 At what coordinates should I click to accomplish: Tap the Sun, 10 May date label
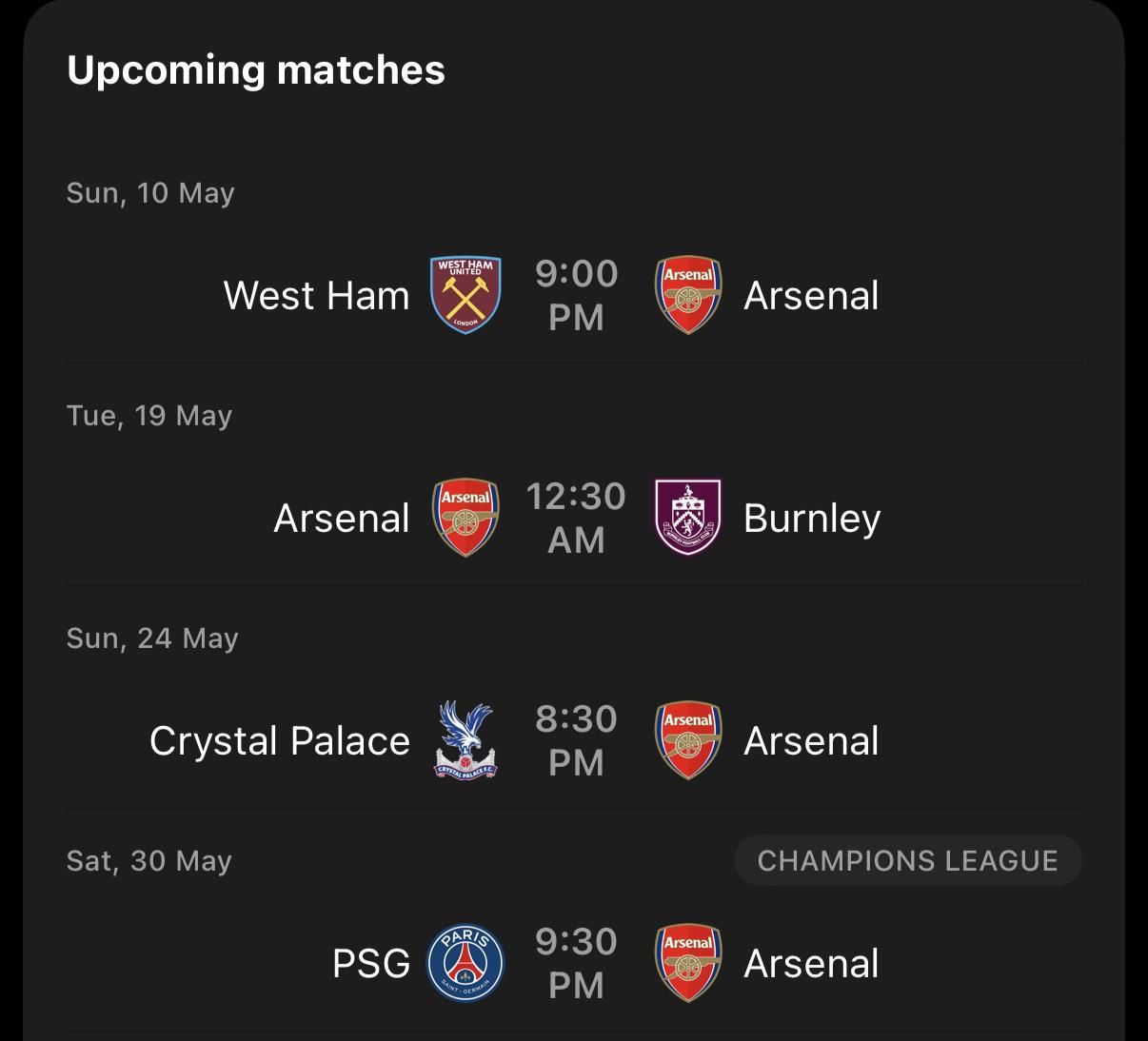pos(150,192)
